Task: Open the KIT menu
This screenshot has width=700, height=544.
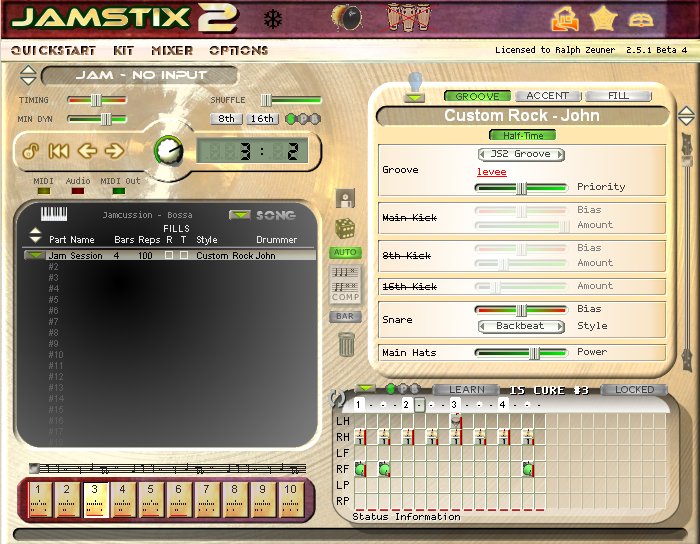Action: click(124, 50)
